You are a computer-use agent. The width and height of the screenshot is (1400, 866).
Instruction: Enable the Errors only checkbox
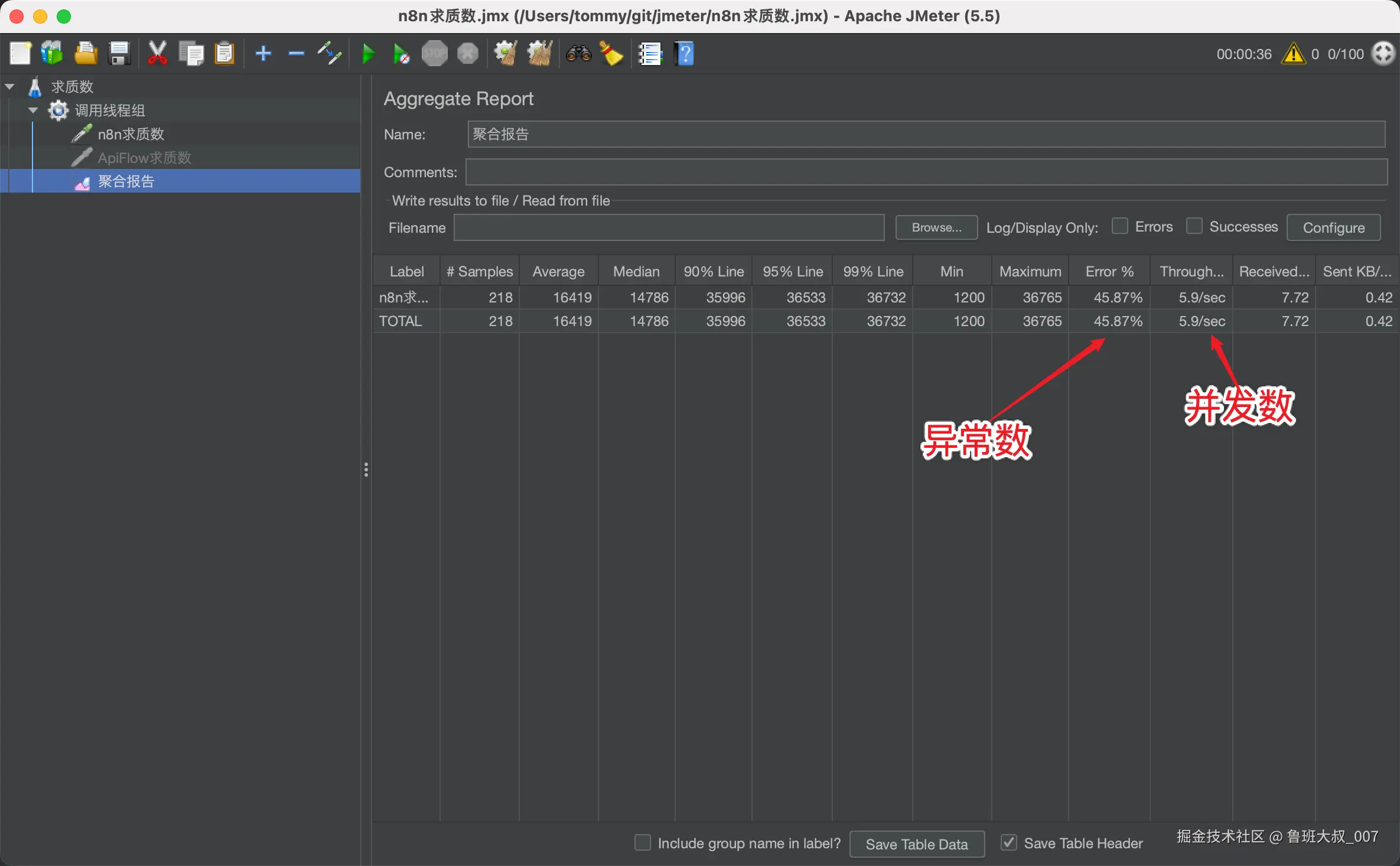point(1119,227)
